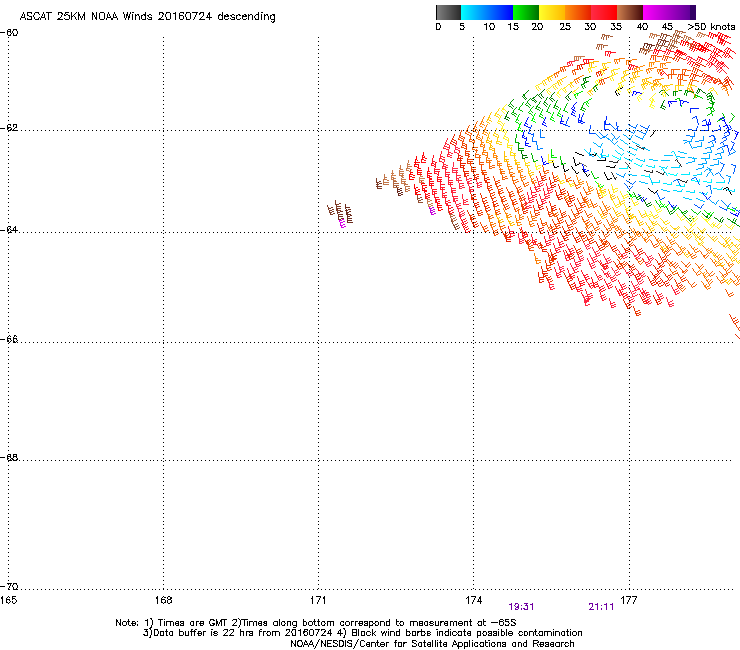The image size is (740, 650).
Task: Click the red 30-35 knots legend band
Action: pos(604,12)
